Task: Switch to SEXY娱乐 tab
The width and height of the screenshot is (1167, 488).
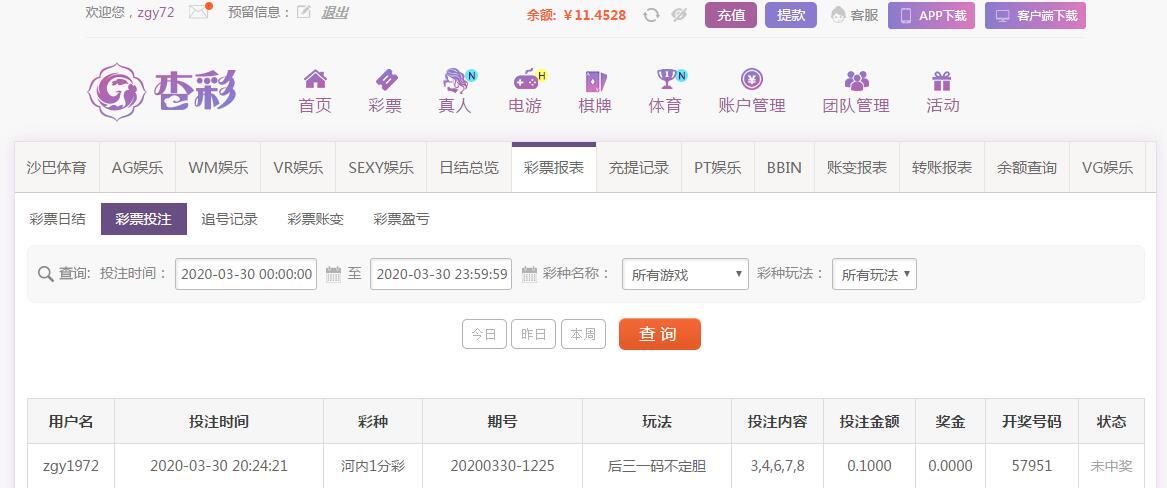Action: coord(381,167)
